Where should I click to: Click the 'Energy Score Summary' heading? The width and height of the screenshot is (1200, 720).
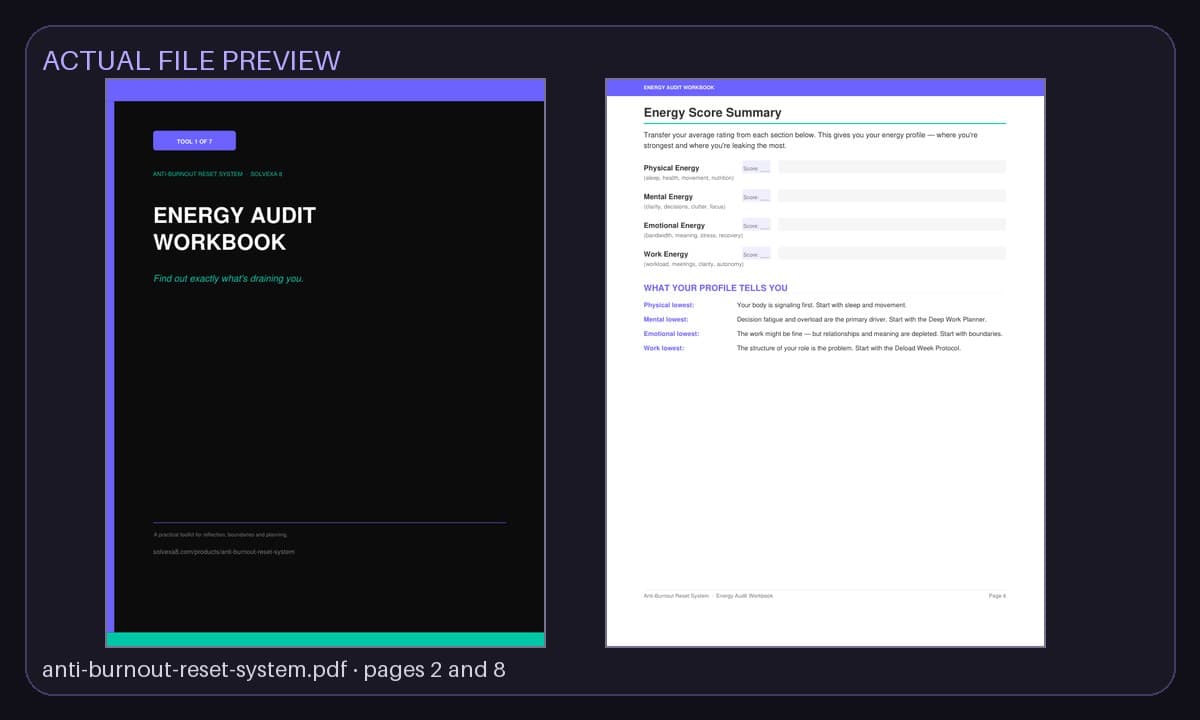pyautogui.click(x=712, y=113)
